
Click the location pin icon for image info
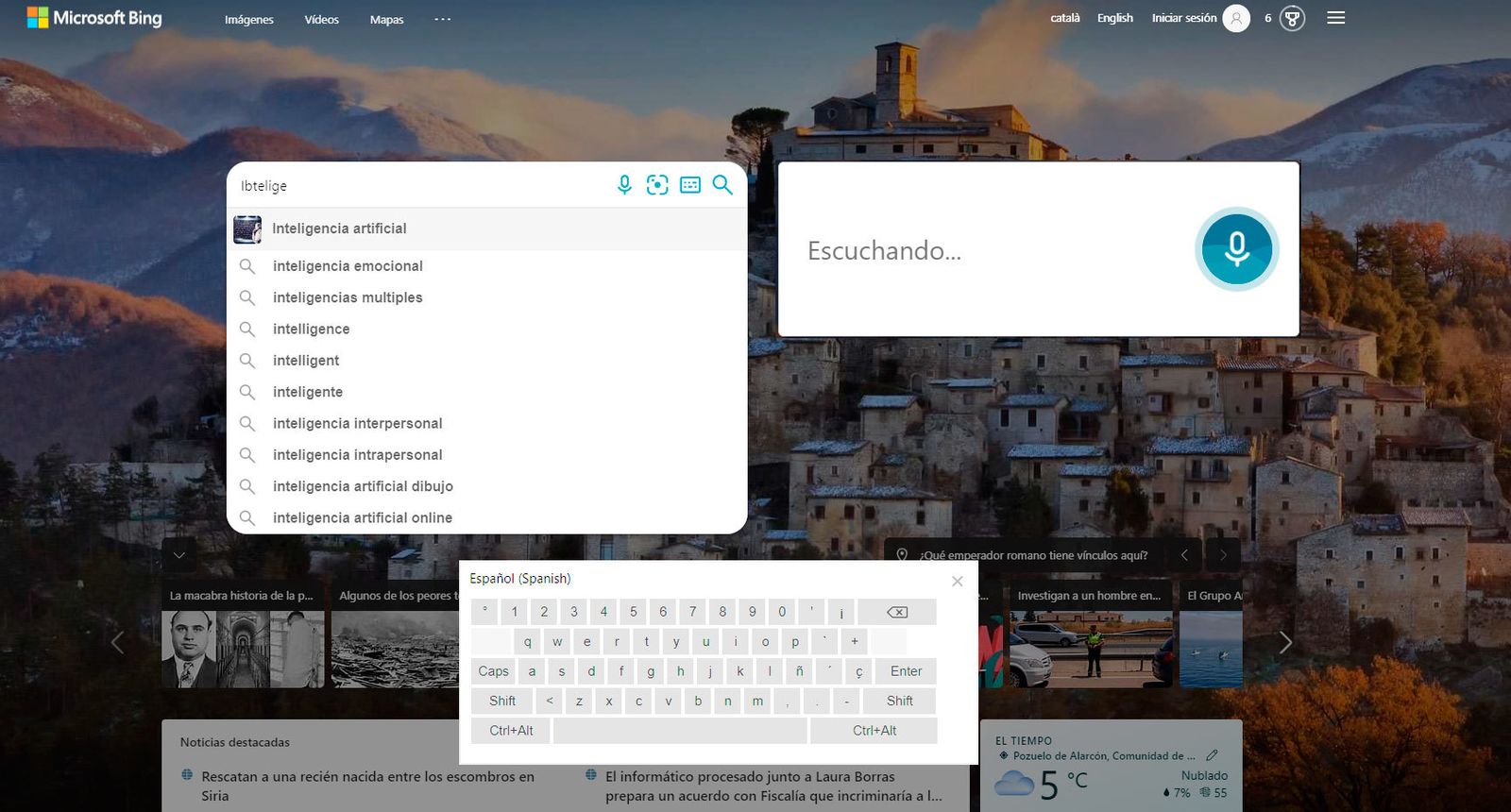pos(902,555)
